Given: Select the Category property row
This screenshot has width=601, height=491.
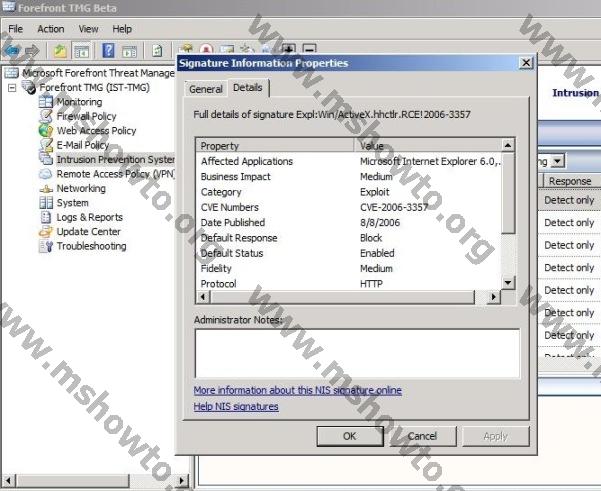Looking at the screenshot, I should point(349,192).
